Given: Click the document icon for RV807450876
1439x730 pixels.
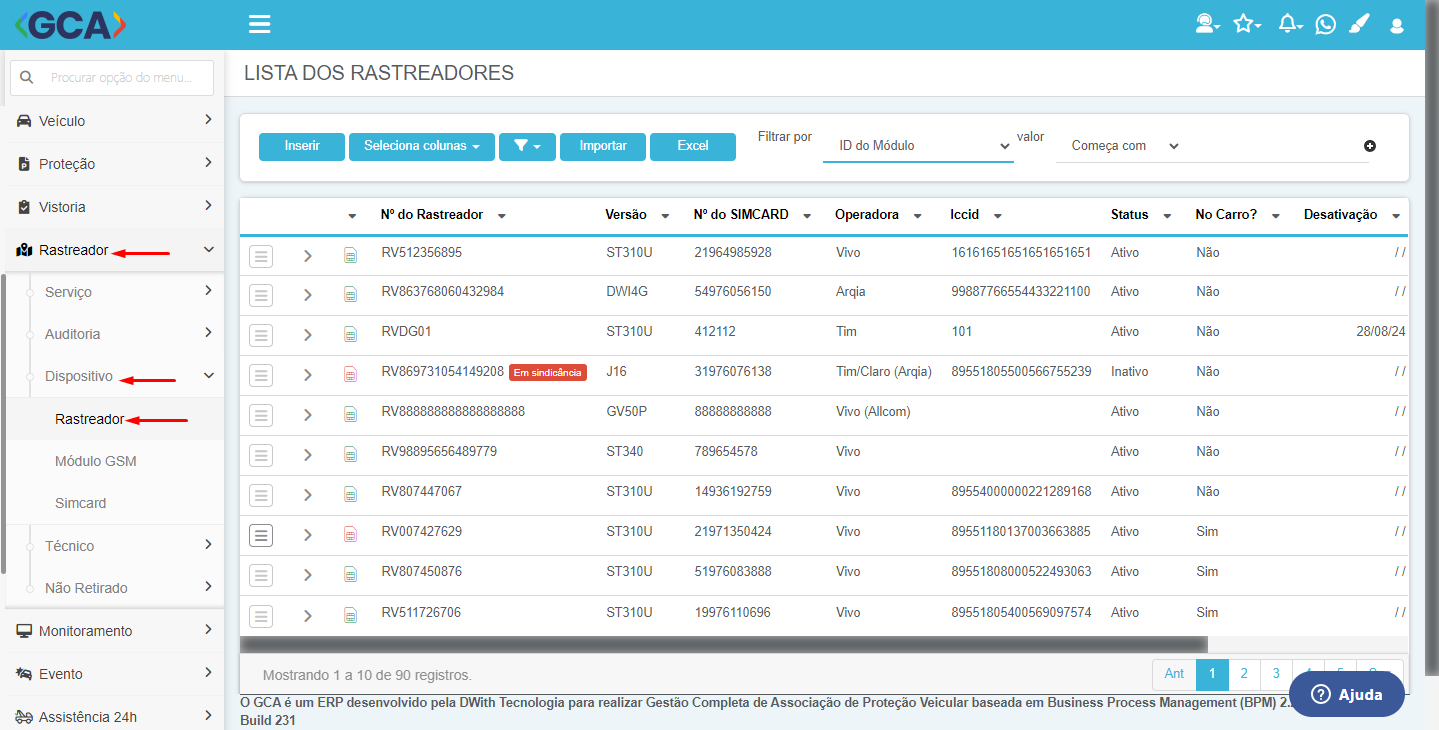Looking at the screenshot, I should tap(350, 574).
